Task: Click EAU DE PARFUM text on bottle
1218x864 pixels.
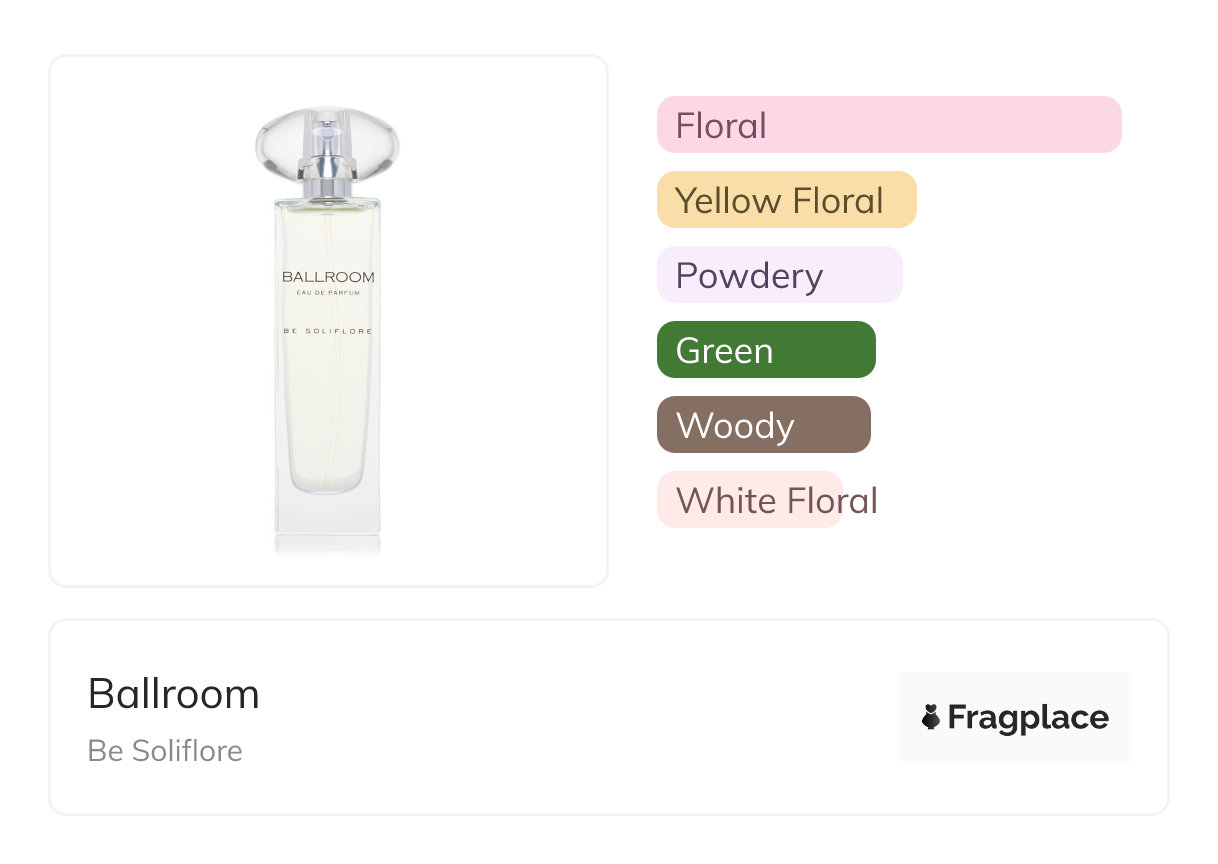Action: tap(328, 293)
